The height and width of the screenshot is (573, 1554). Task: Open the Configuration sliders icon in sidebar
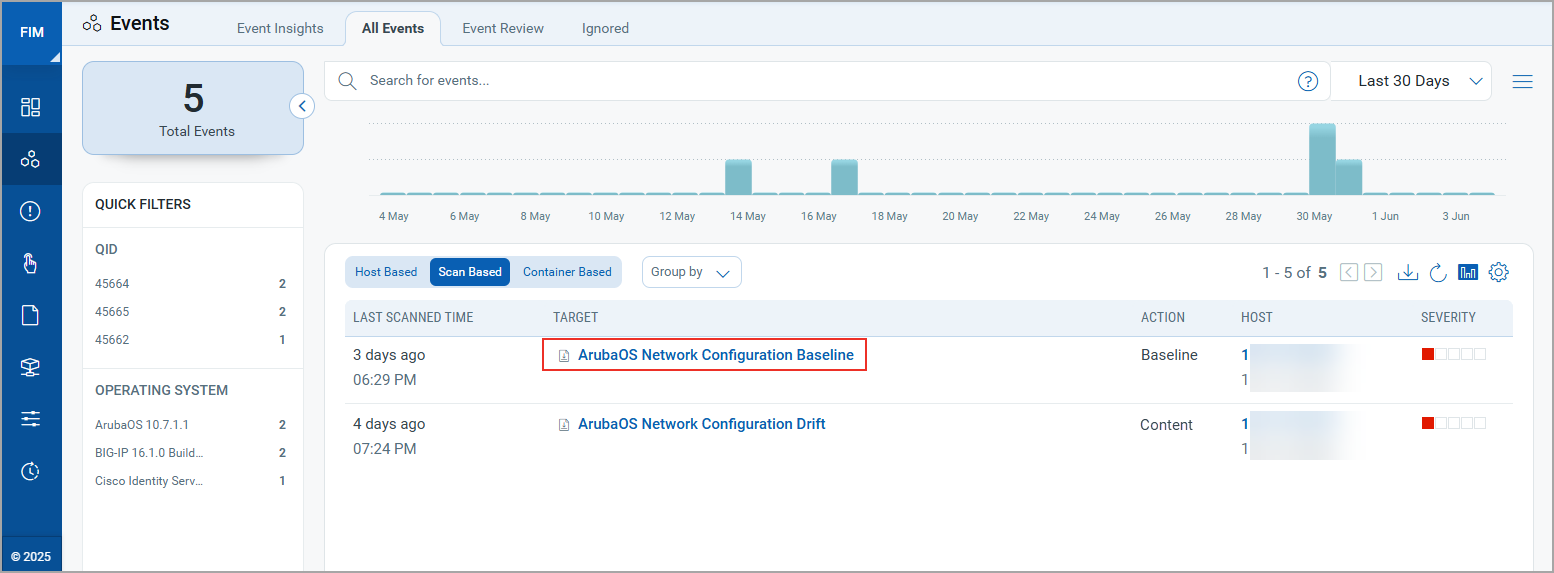[30, 419]
